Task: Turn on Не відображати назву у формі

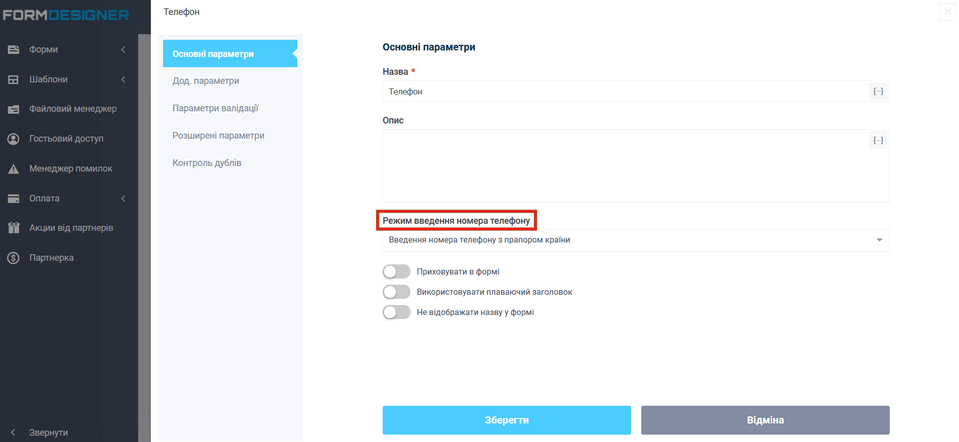Action: click(x=397, y=312)
